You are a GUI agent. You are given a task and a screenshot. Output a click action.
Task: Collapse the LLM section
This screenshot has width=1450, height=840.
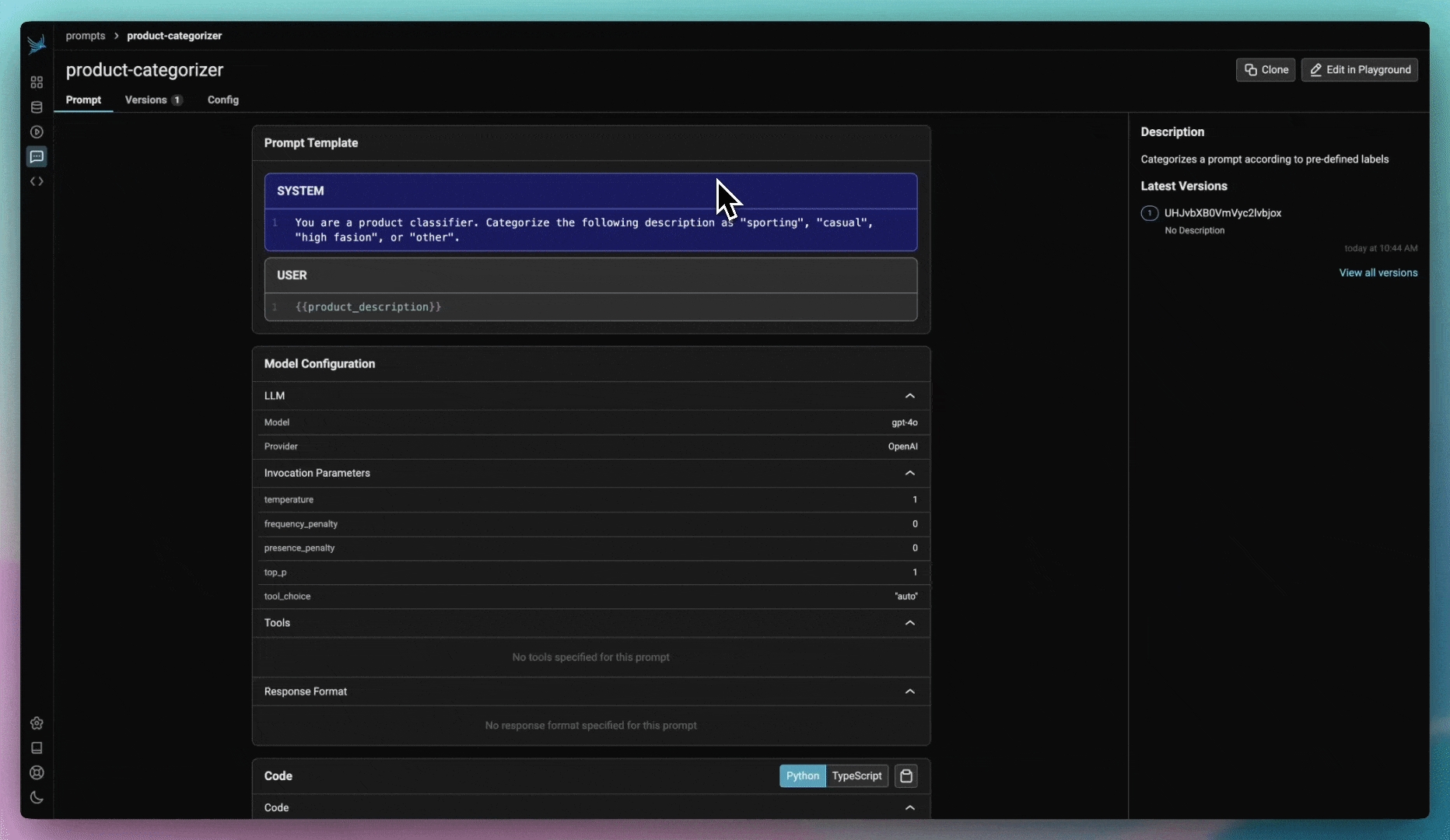click(909, 396)
